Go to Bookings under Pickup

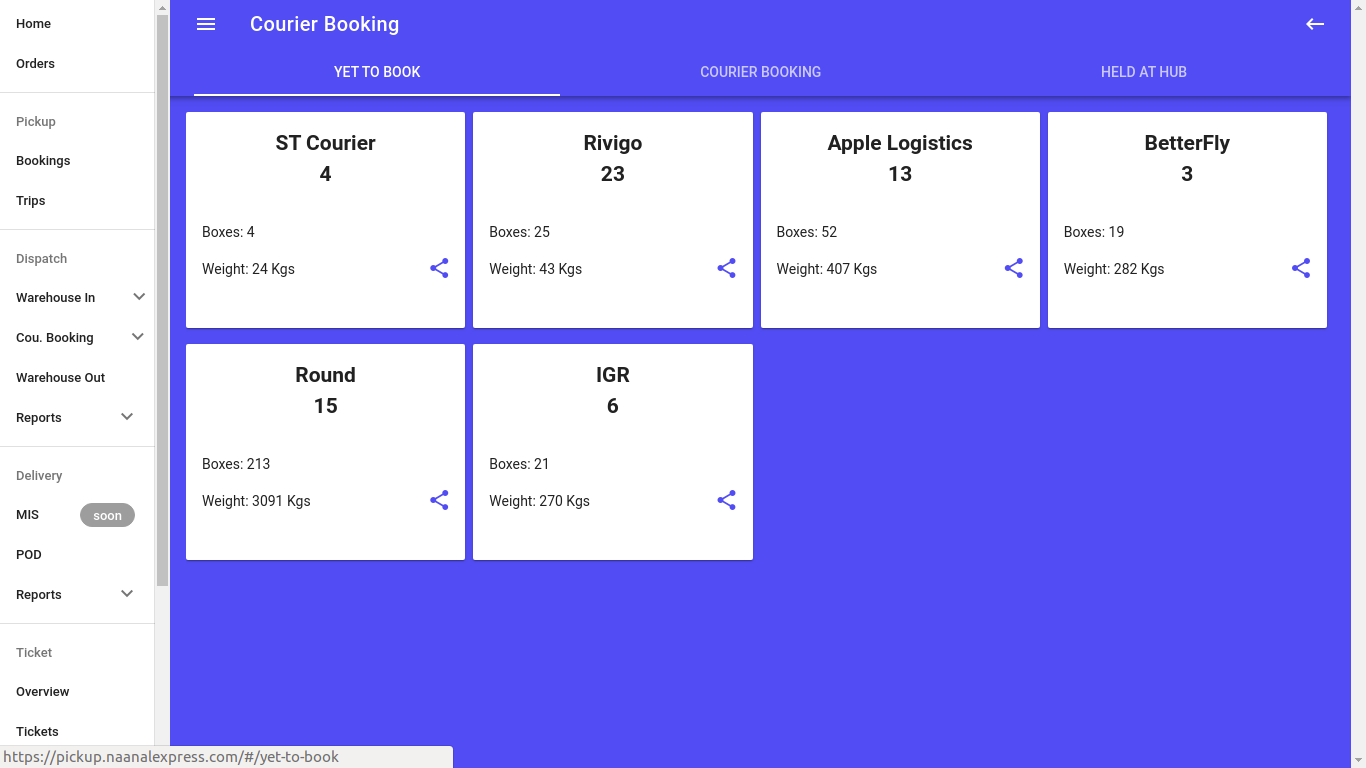[x=43, y=161]
